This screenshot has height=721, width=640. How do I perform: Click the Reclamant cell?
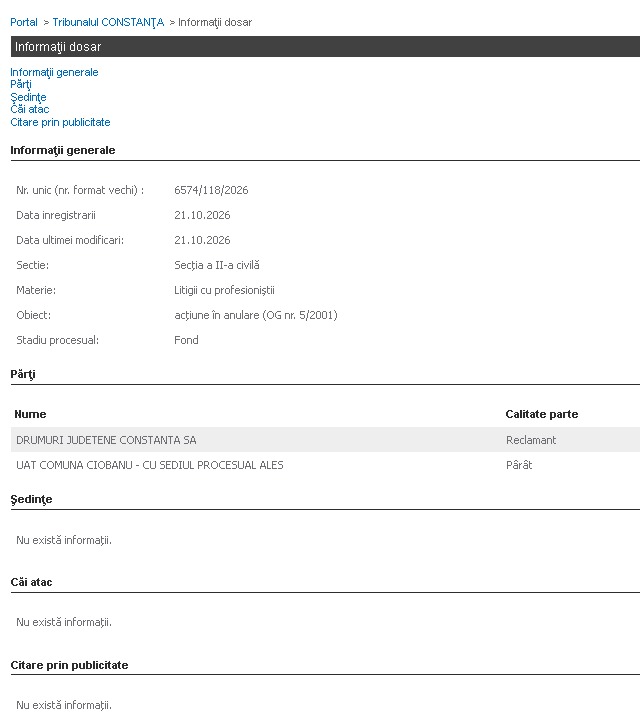pos(531,440)
